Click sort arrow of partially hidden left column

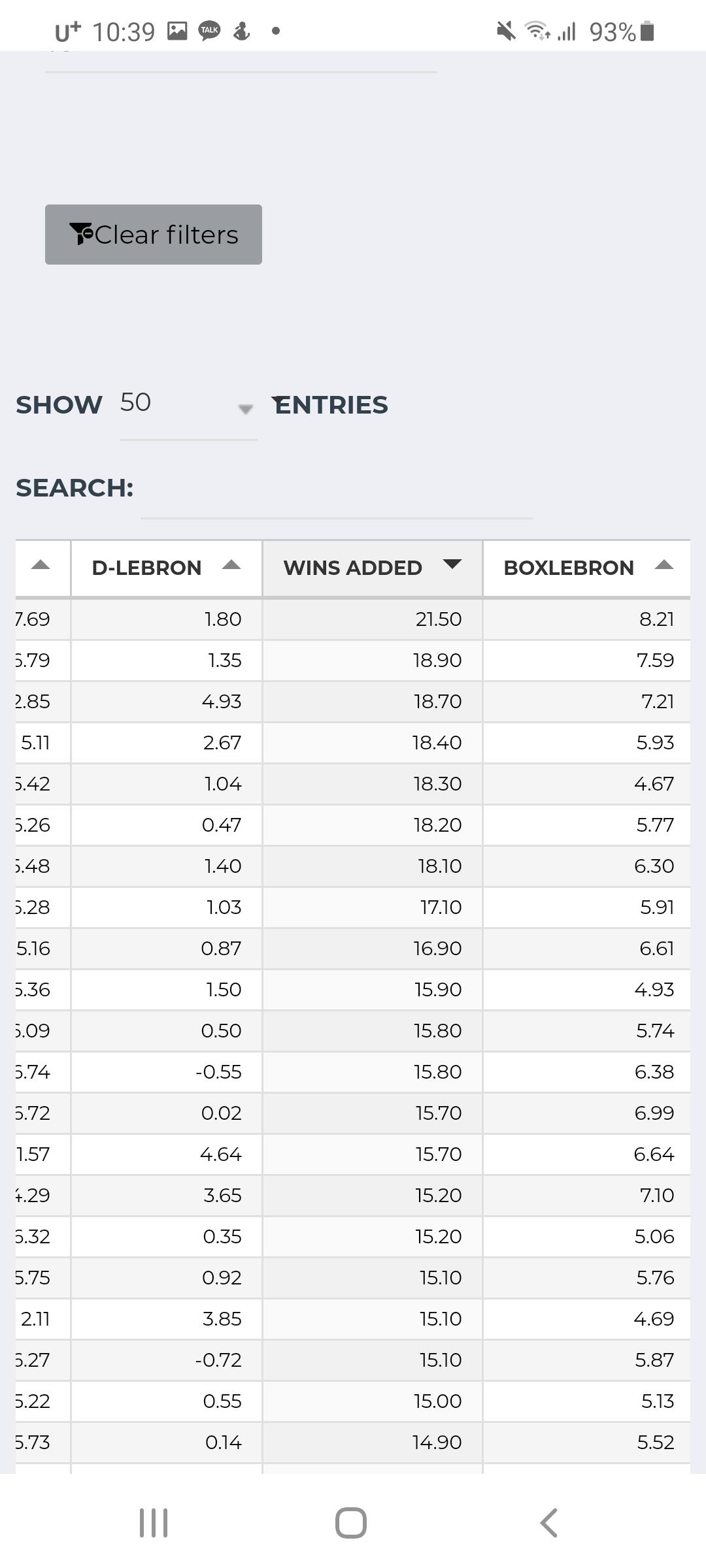coord(41,566)
